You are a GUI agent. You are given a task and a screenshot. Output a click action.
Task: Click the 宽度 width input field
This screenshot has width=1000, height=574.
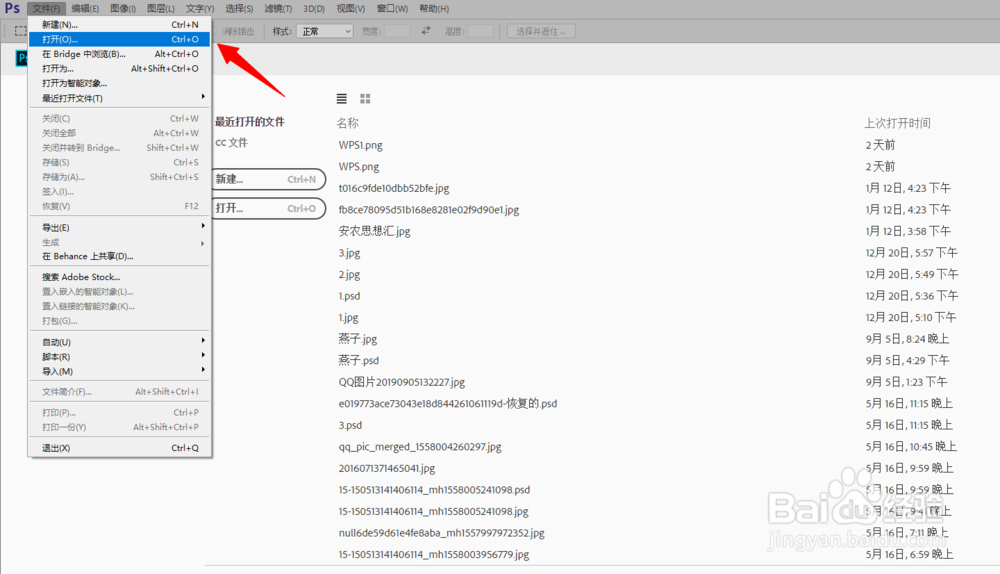397,31
